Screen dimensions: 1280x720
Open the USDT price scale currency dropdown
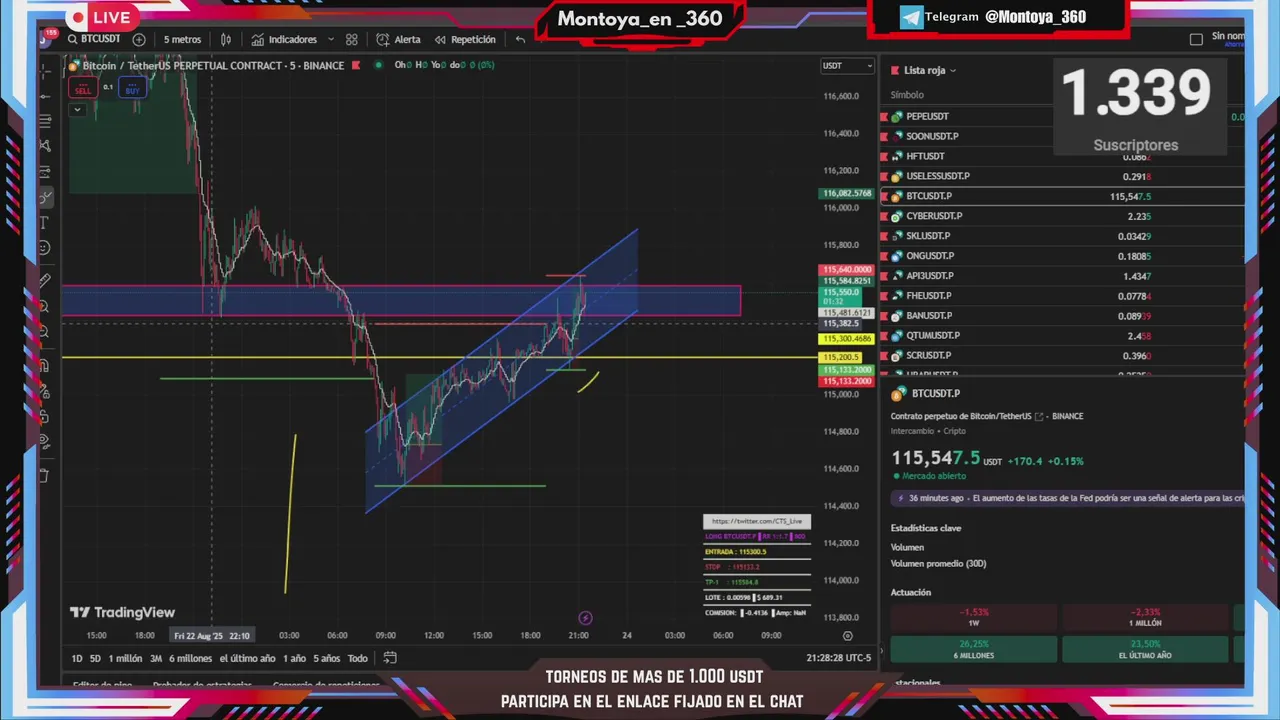[x=847, y=66]
